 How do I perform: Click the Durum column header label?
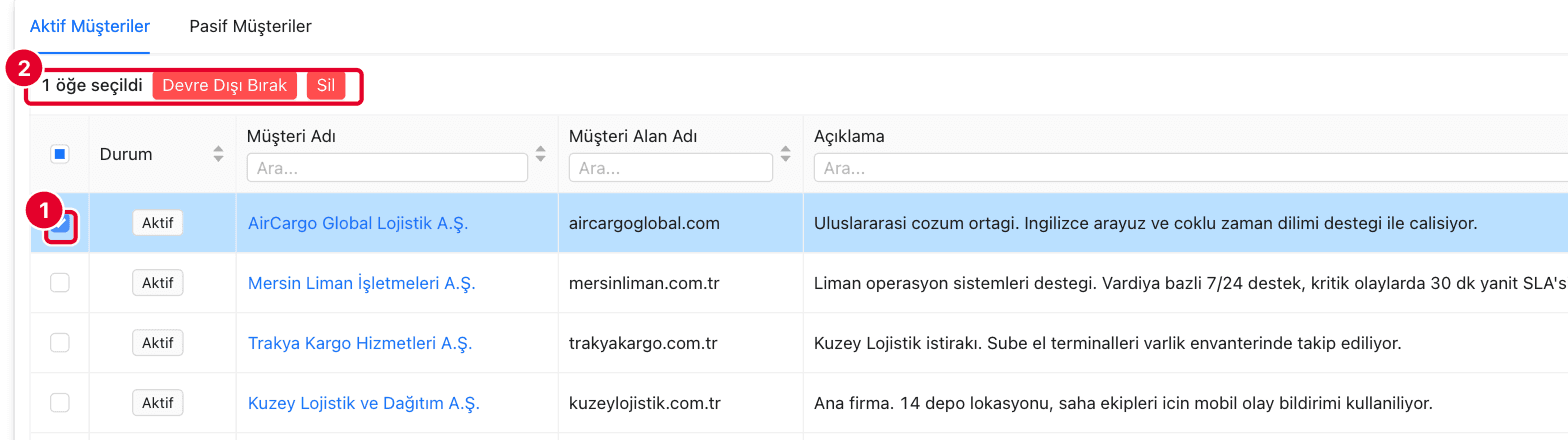tap(126, 155)
